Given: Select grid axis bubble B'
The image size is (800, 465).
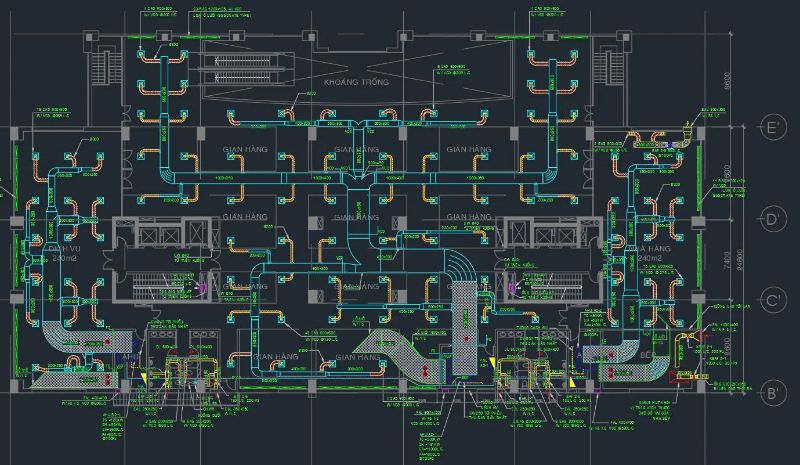Looking at the screenshot, I should pyautogui.click(x=773, y=393).
